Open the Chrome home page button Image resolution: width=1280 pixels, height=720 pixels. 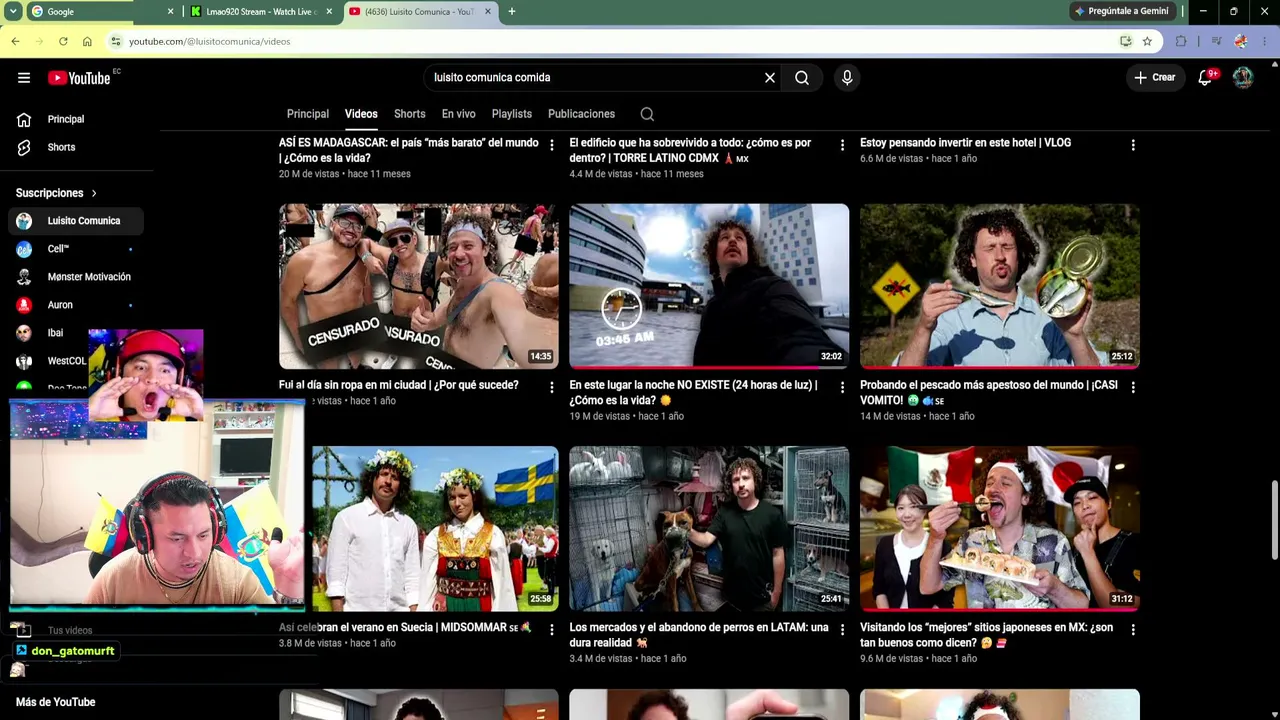coord(87,41)
